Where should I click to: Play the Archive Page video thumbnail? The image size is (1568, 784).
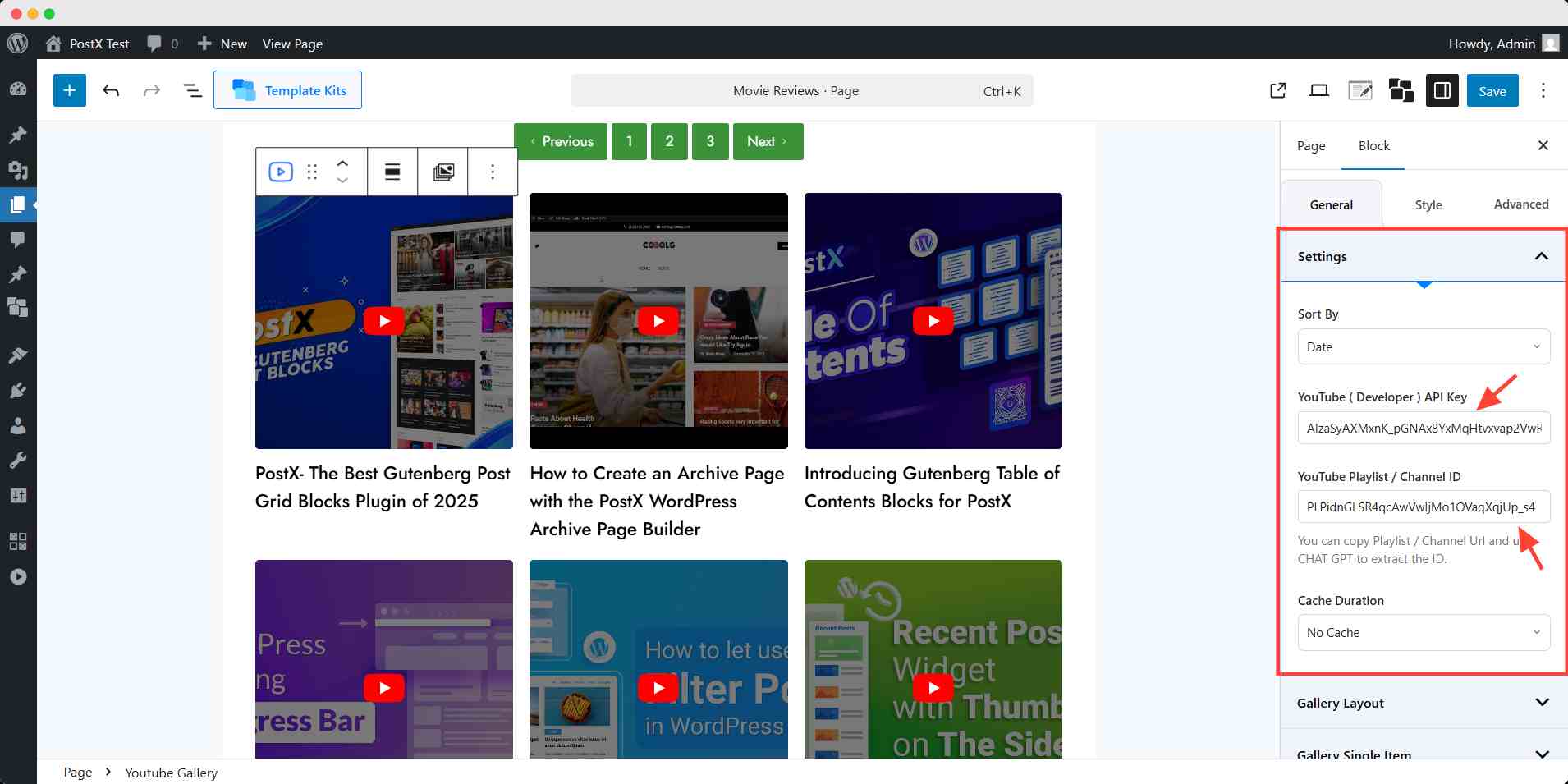tap(658, 321)
